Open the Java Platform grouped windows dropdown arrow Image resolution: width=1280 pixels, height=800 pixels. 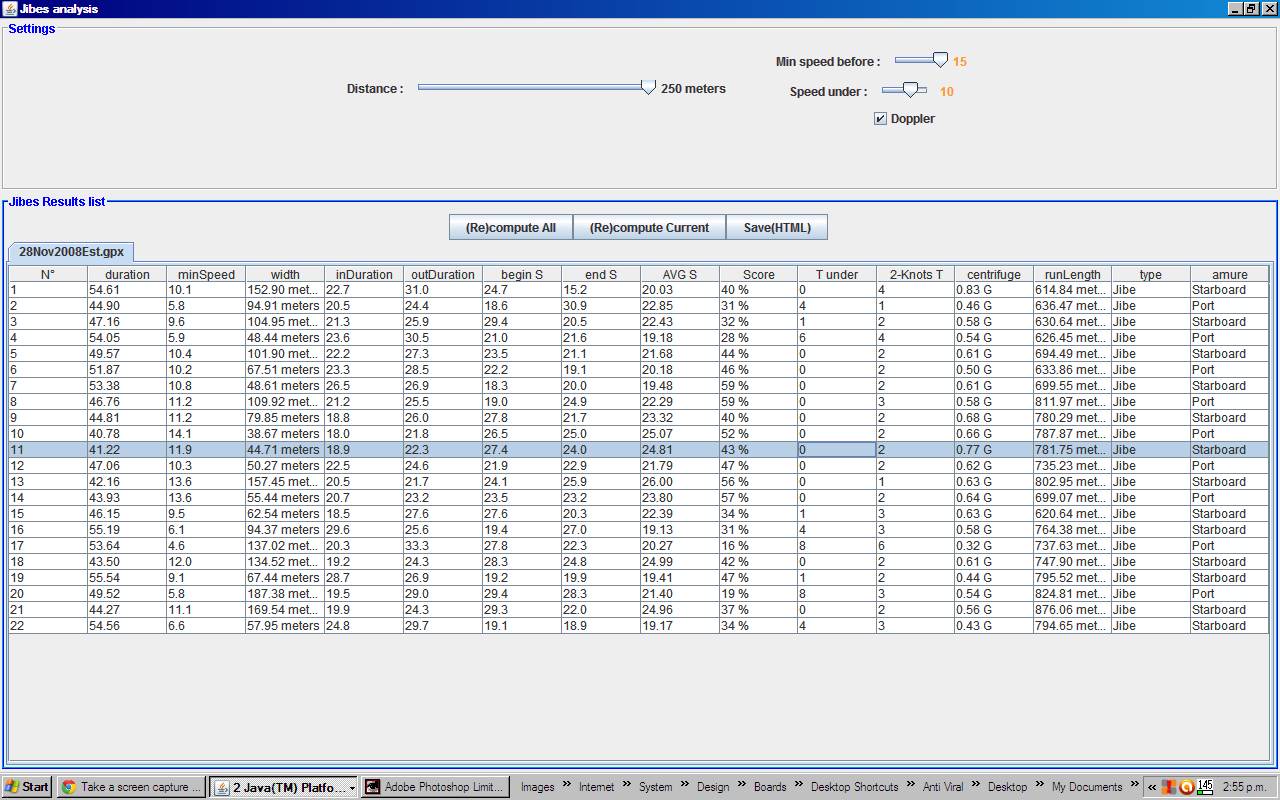pyautogui.click(x=353, y=786)
